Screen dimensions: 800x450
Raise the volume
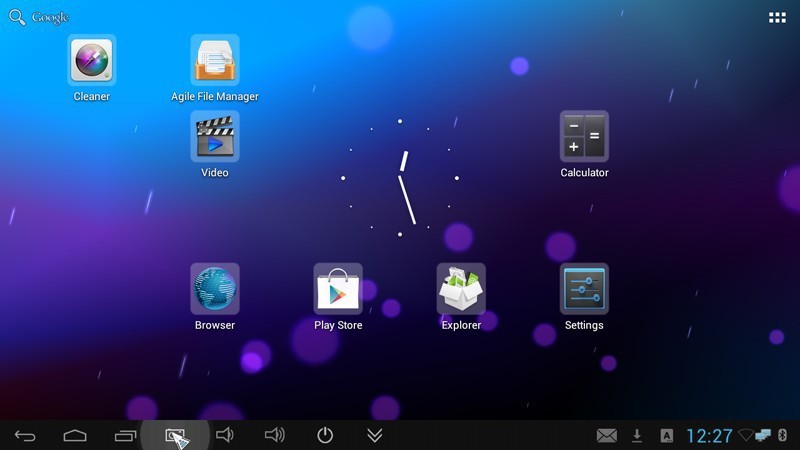(275, 435)
